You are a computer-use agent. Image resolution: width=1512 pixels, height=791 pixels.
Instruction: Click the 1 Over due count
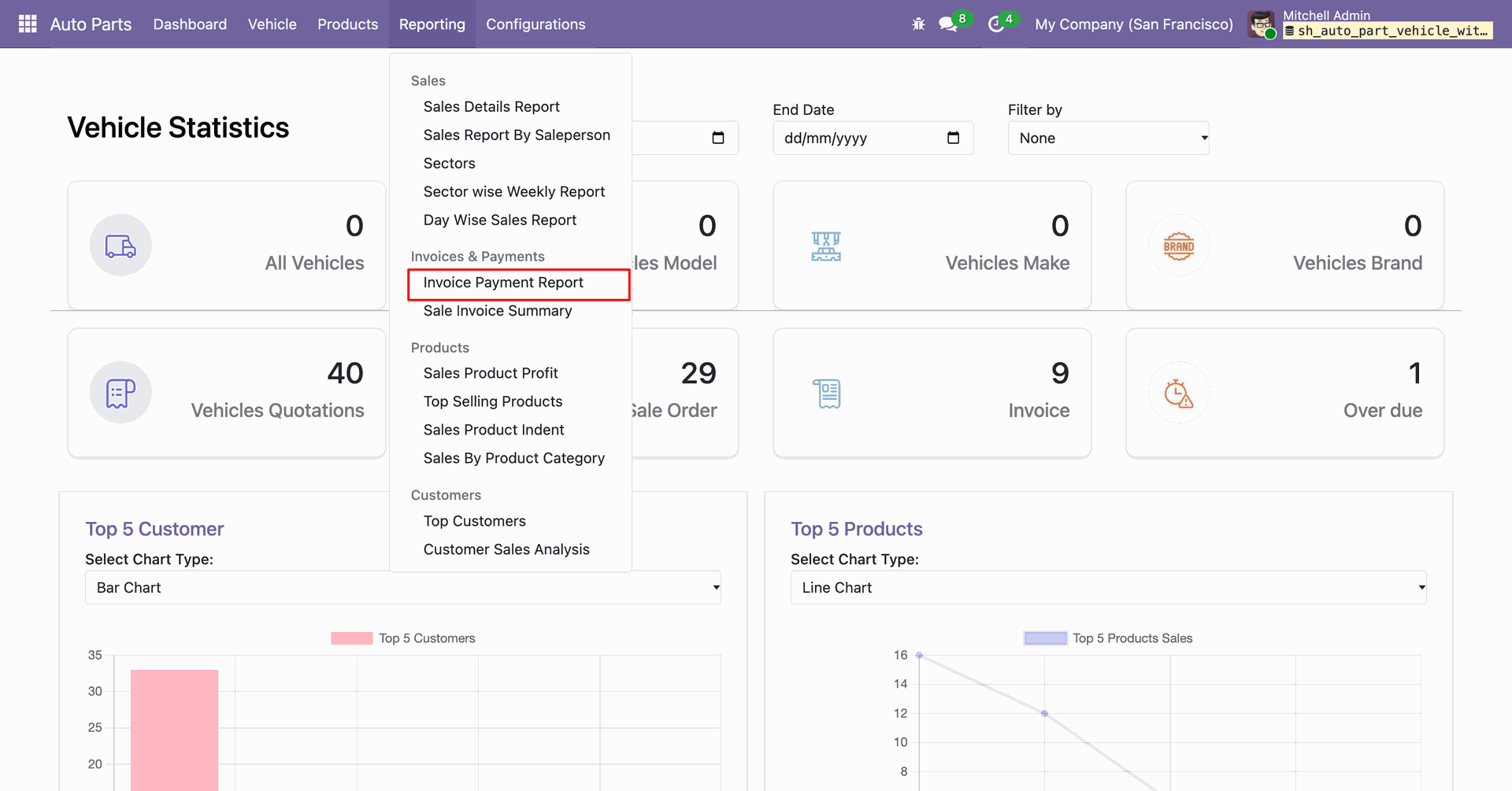[1415, 373]
